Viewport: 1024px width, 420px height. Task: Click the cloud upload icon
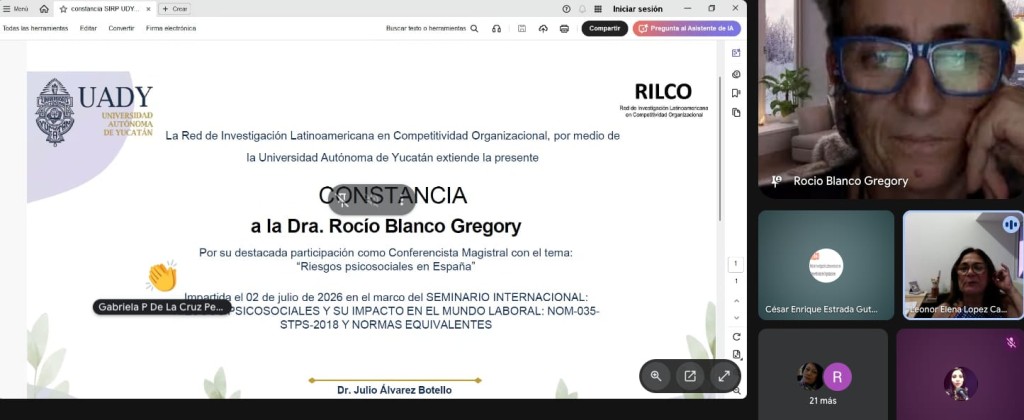[543, 29]
